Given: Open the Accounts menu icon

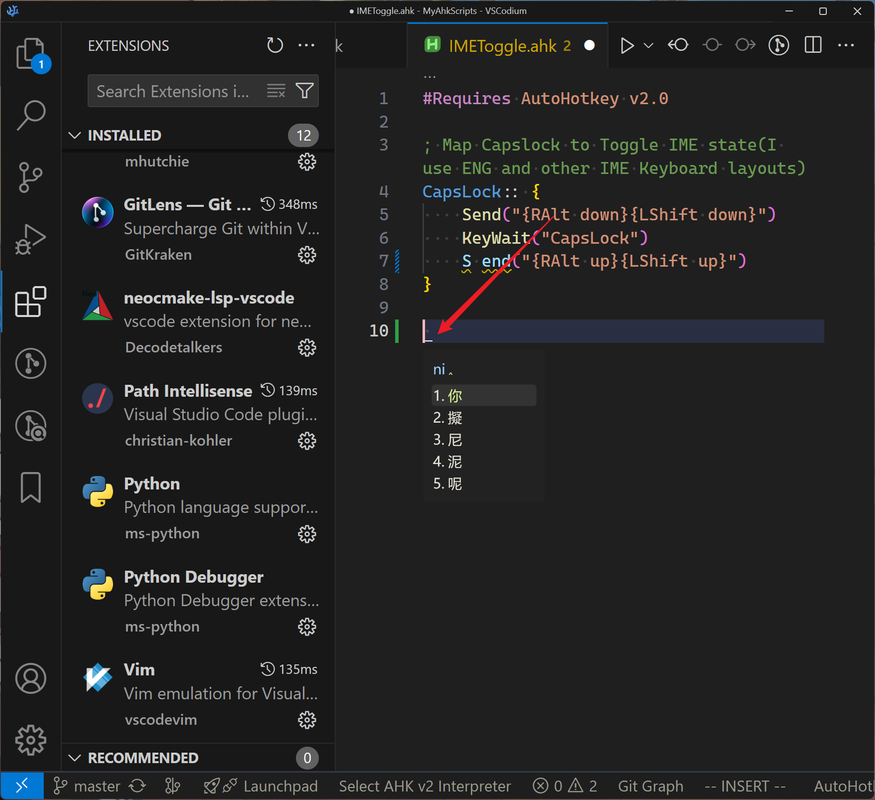Looking at the screenshot, I should (31, 678).
